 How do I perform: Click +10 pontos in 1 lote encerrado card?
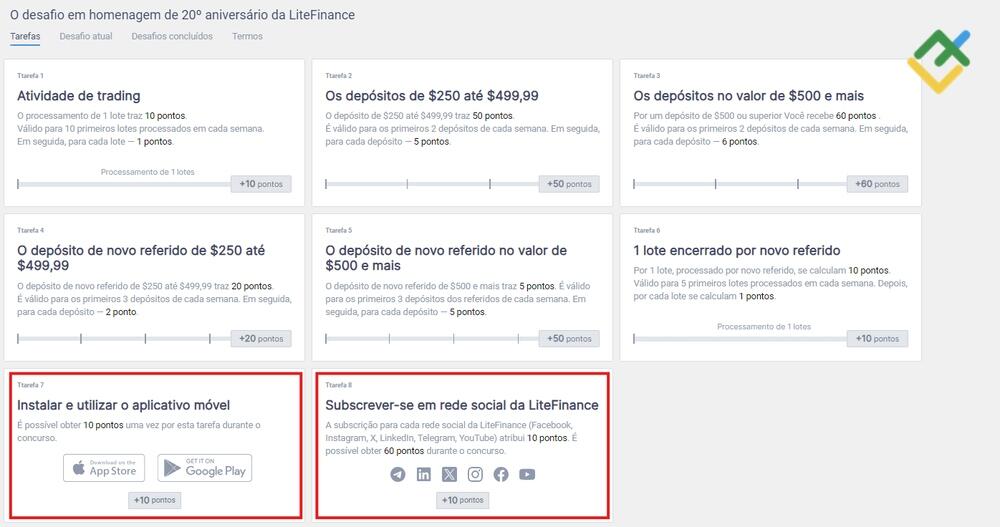click(878, 339)
